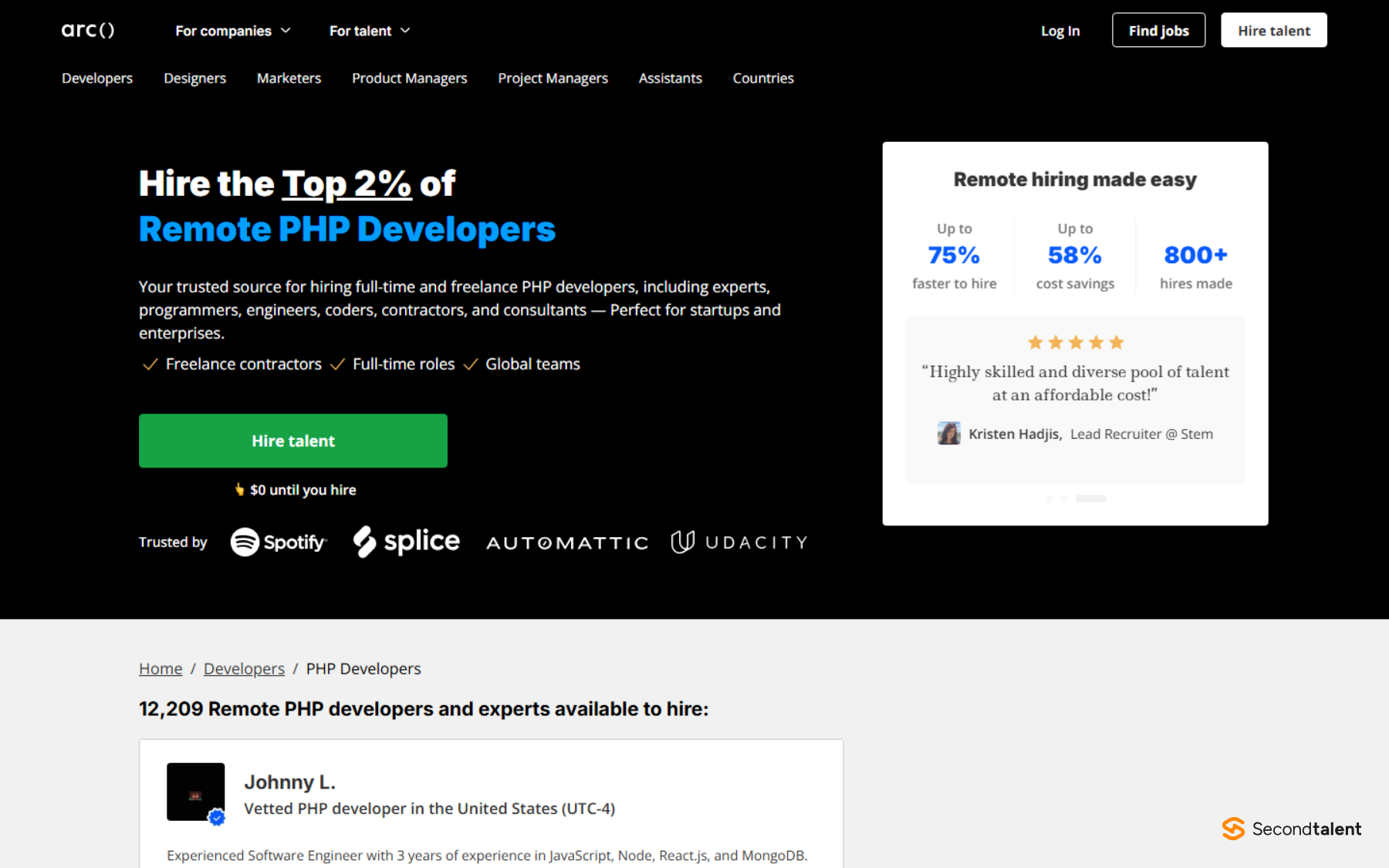Click the Secondtalent logo
This screenshot has width=1389, height=868.
coord(1292,829)
